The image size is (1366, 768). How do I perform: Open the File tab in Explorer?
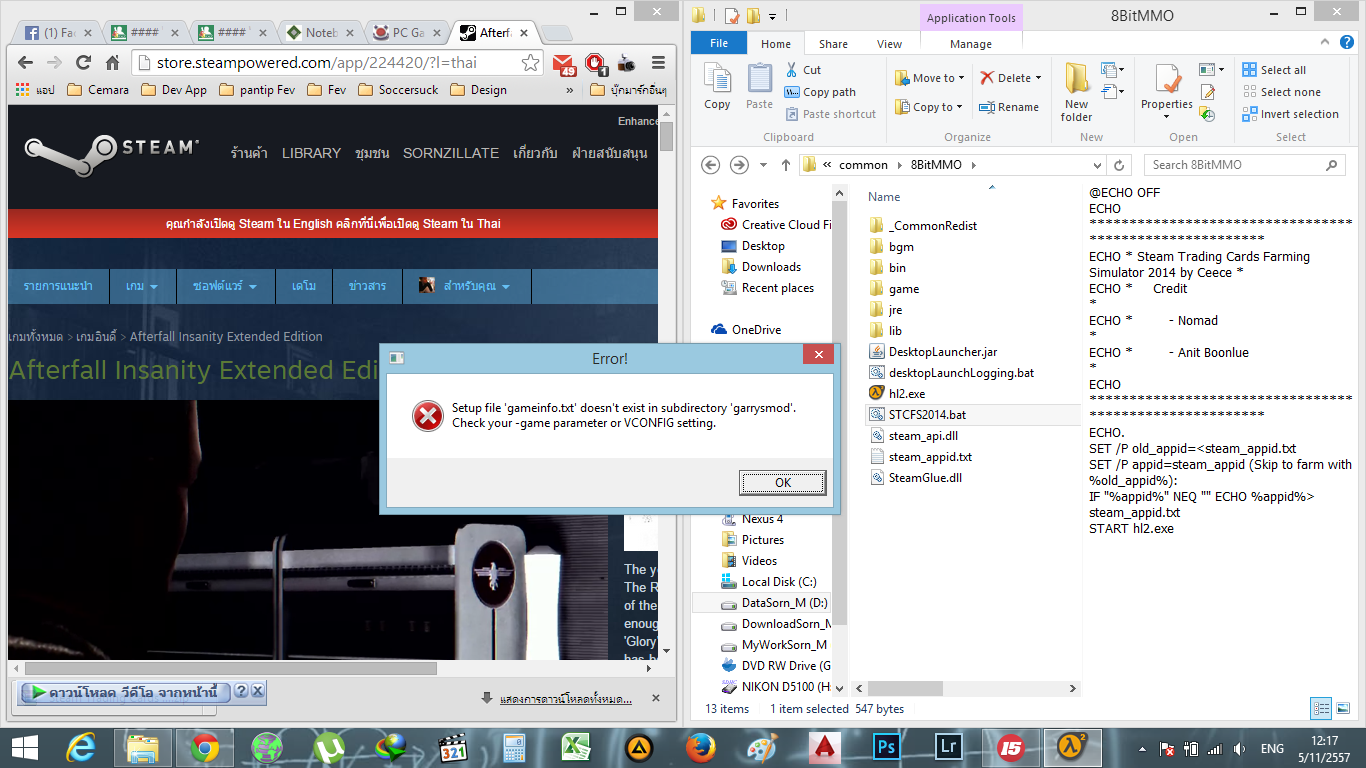tap(718, 44)
